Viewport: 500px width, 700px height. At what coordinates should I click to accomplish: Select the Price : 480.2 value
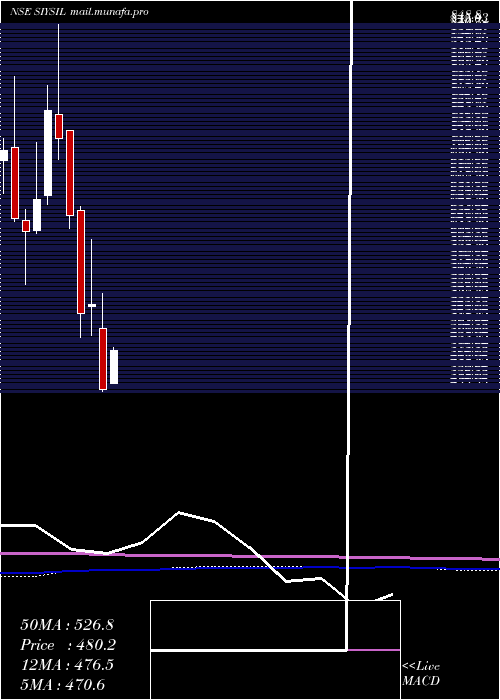tap(68, 645)
